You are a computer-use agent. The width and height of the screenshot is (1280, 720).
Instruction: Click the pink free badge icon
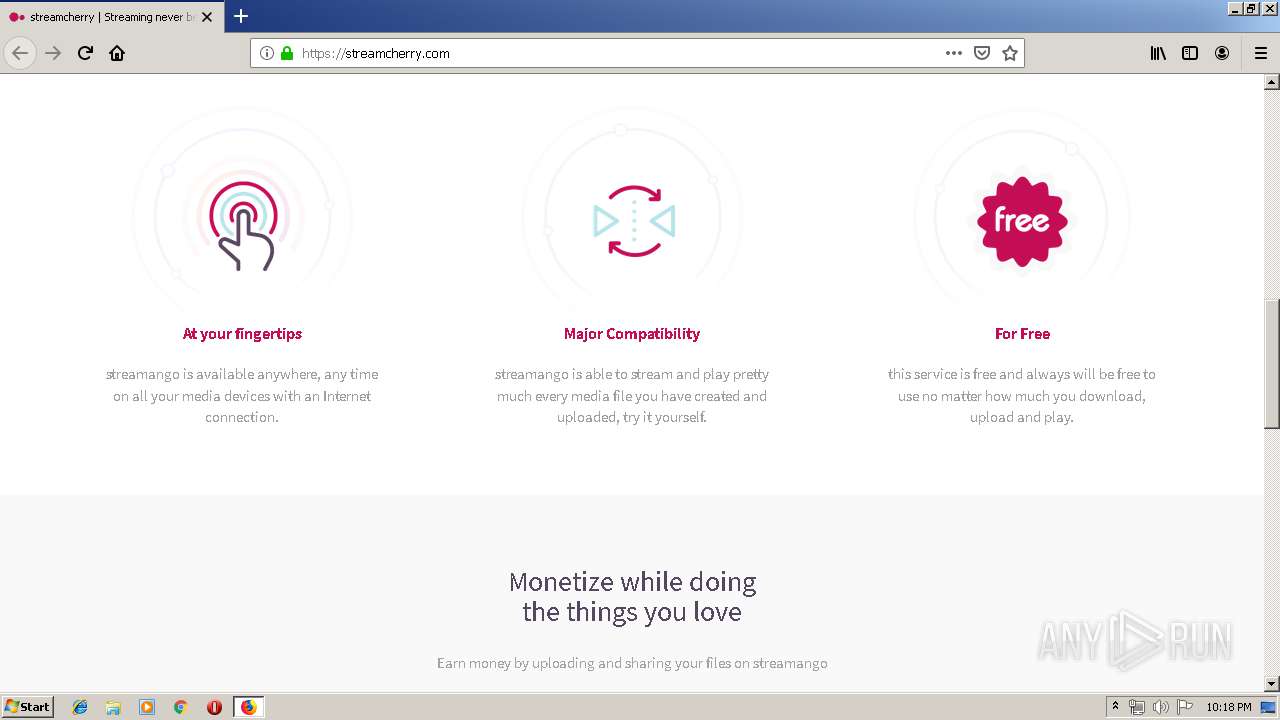(1022, 221)
